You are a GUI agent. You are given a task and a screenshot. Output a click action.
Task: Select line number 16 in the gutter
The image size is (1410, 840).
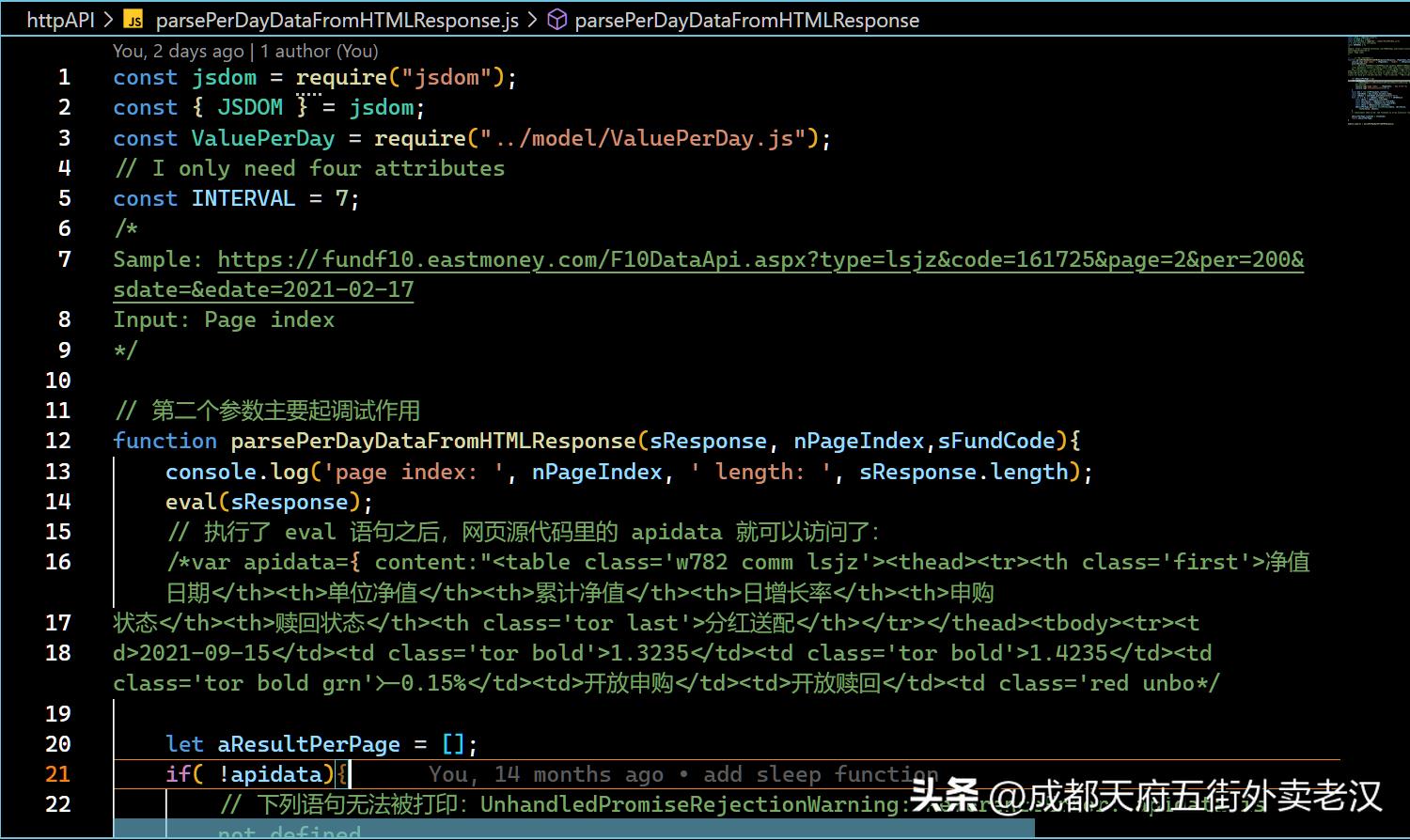tap(58, 562)
